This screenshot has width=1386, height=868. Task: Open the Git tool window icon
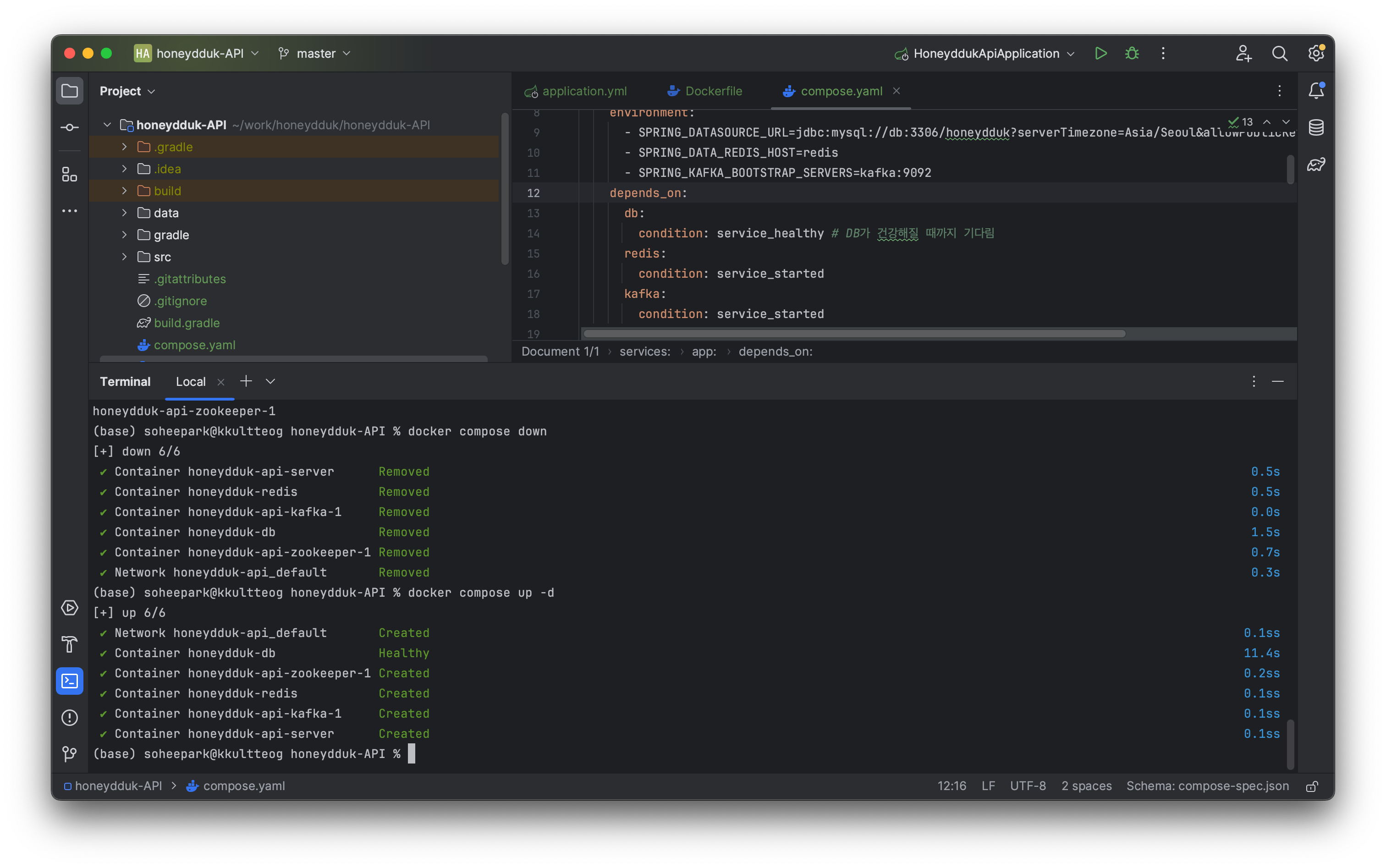(x=70, y=754)
